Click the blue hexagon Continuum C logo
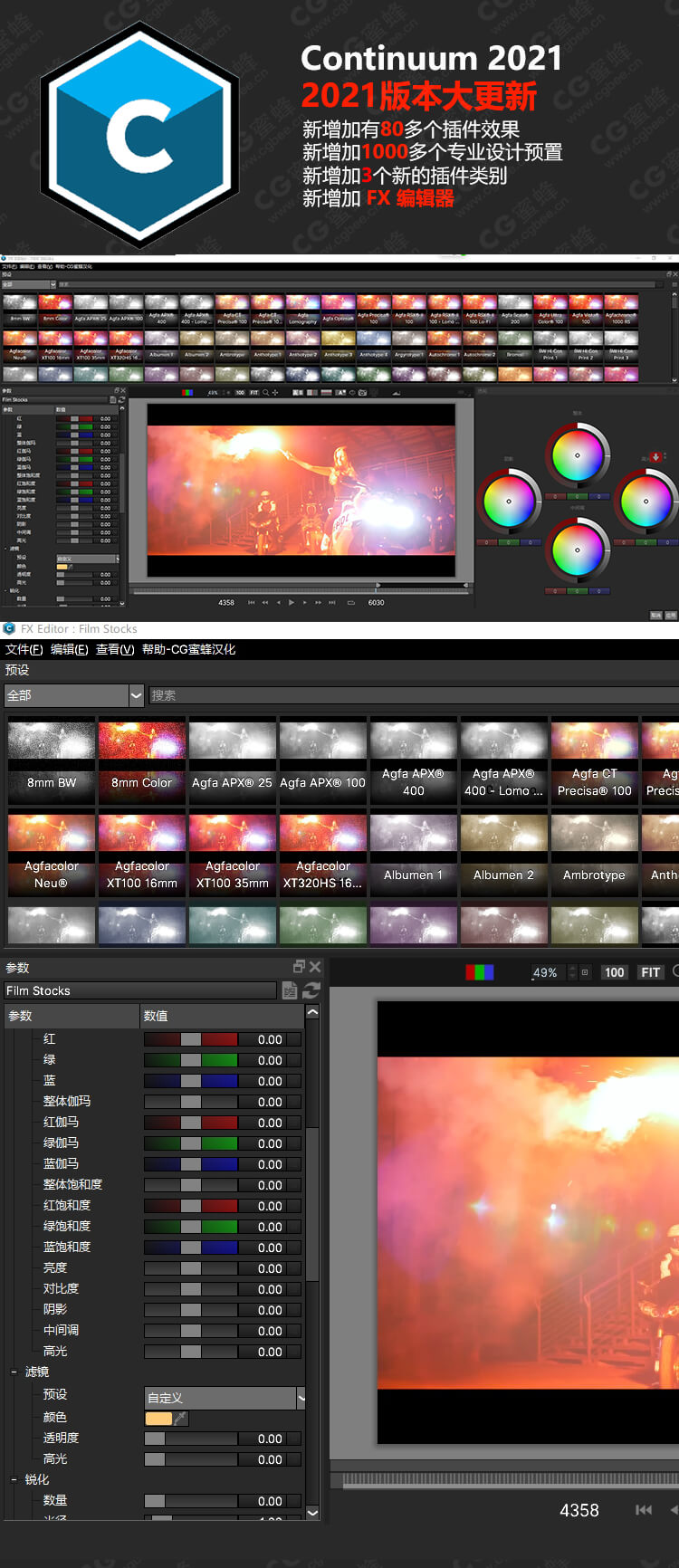 coord(140,136)
